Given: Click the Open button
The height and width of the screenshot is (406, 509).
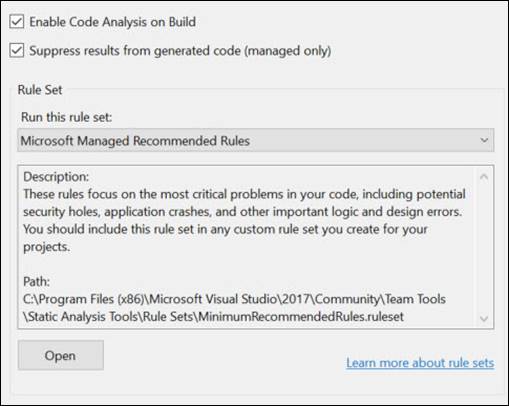Looking at the screenshot, I should click(61, 355).
